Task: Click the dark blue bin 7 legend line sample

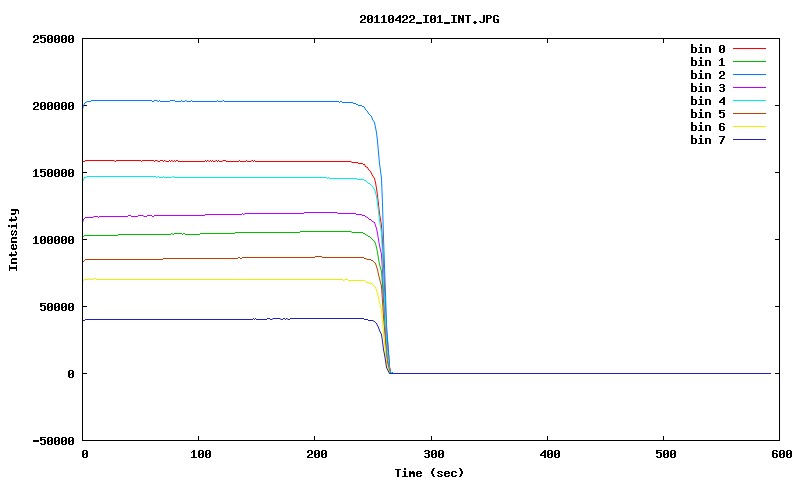Action: point(749,140)
